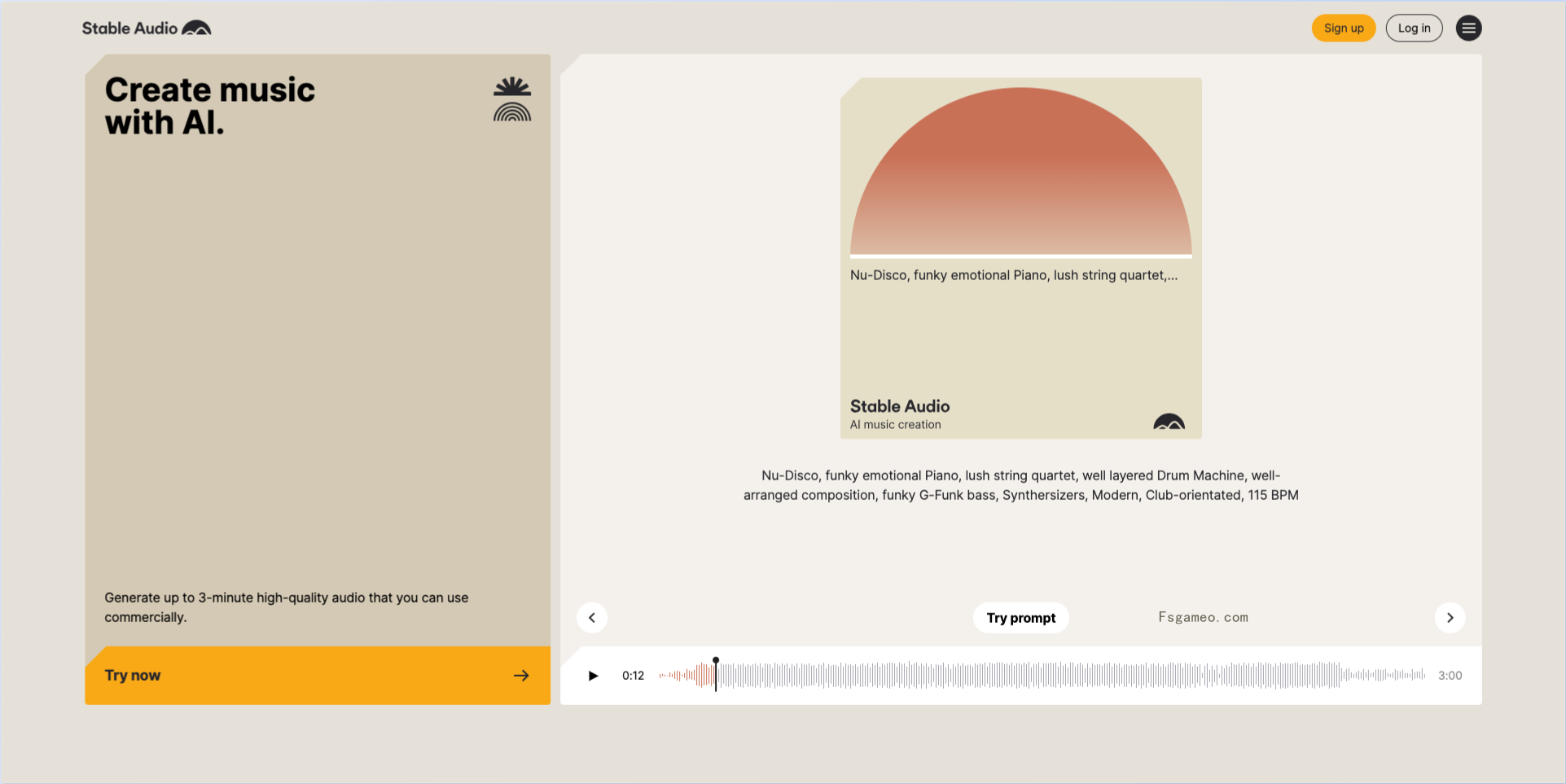Click the Create music with AI heading
Screen dimensions: 1566x784
click(209, 106)
